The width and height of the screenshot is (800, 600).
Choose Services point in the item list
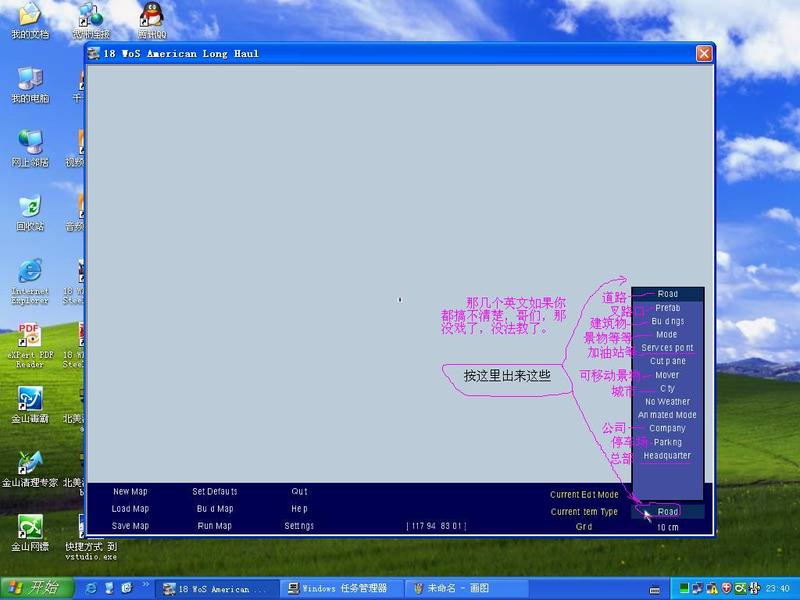click(x=667, y=347)
